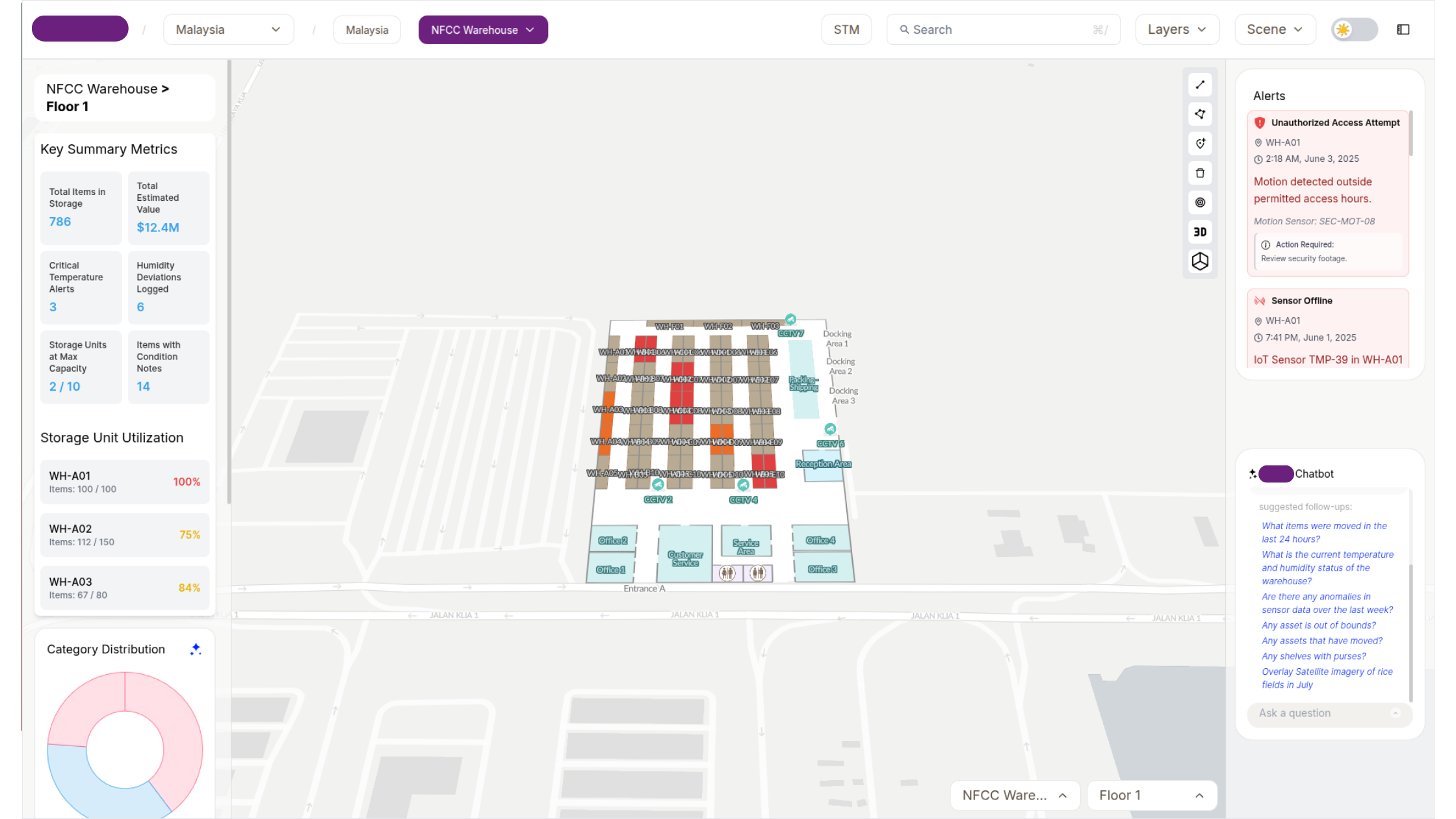This screenshot has width=1456, height=819.
Task: Click the Category Distribution AI sparkle icon
Action: point(196,649)
